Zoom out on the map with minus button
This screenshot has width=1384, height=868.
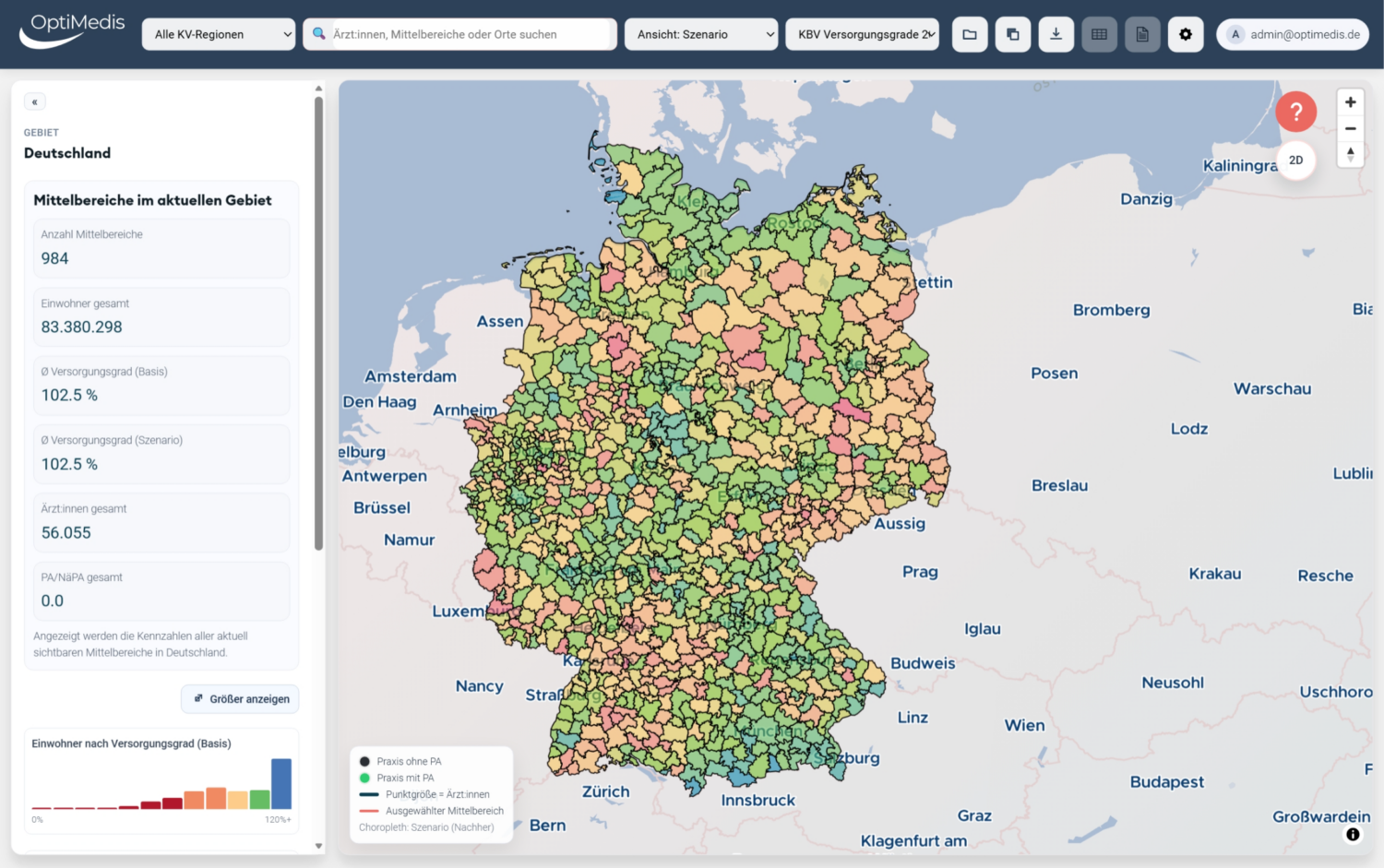click(1350, 128)
